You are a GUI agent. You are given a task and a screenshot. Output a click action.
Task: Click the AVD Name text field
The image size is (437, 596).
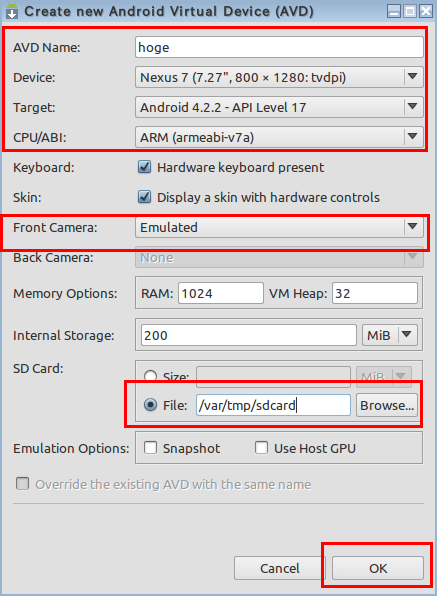(279, 47)
